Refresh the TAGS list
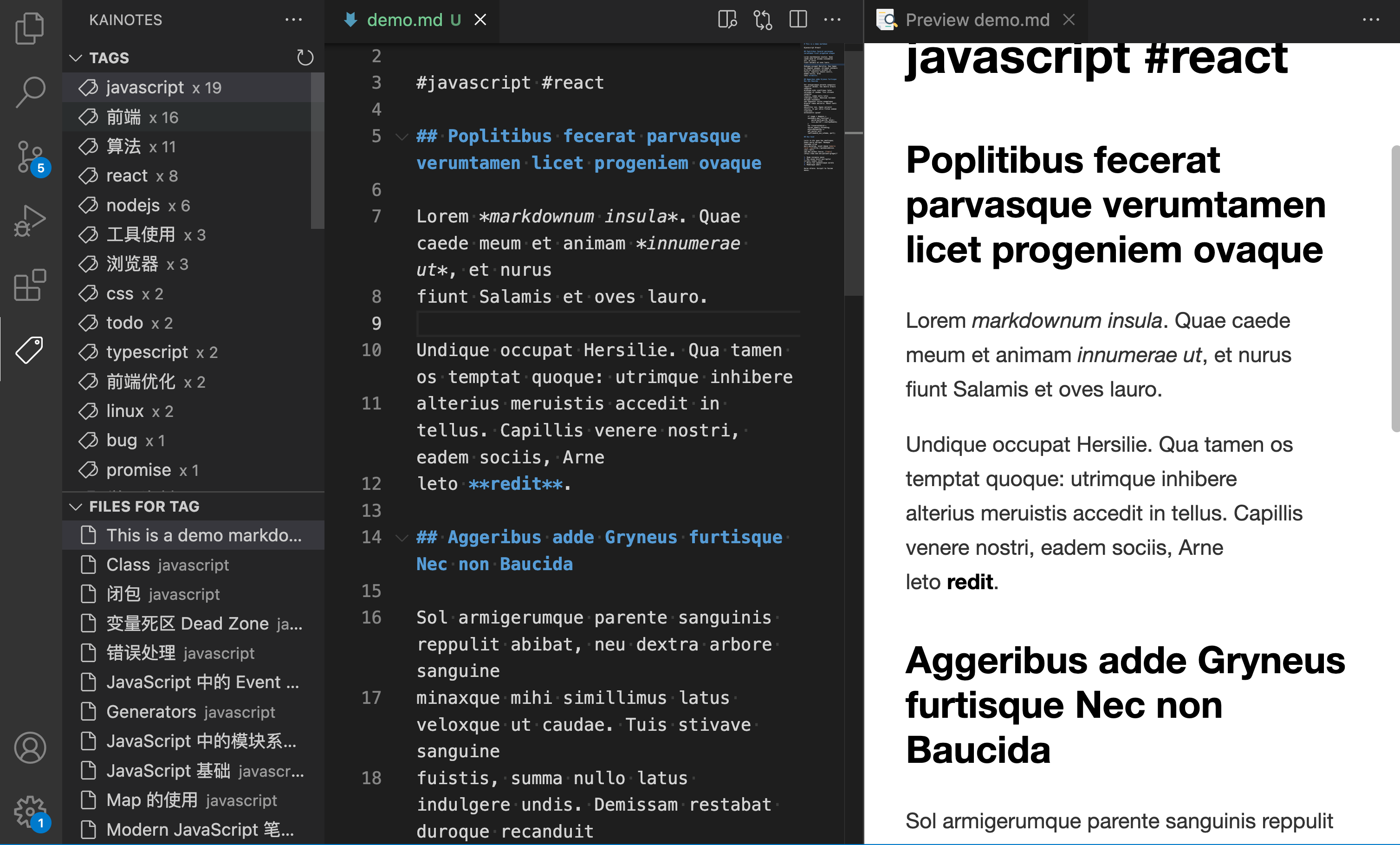This screenshot has height=845, width=1400. point(305,58)
